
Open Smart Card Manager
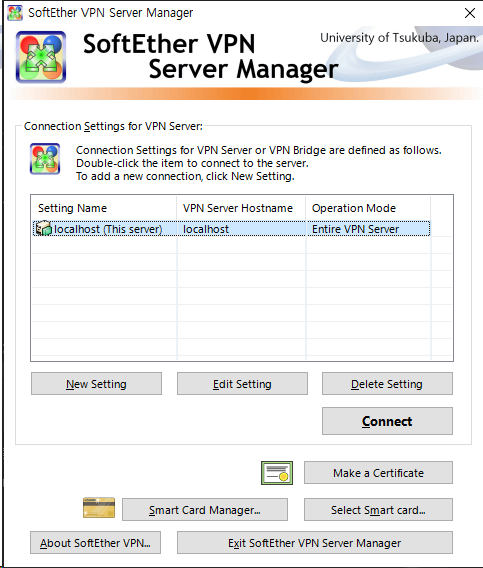205,510
